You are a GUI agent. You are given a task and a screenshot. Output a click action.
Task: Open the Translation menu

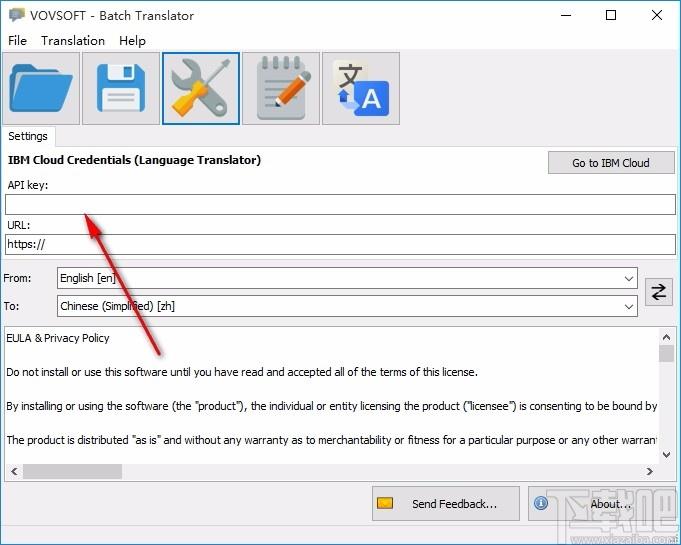tap(73, 41)
